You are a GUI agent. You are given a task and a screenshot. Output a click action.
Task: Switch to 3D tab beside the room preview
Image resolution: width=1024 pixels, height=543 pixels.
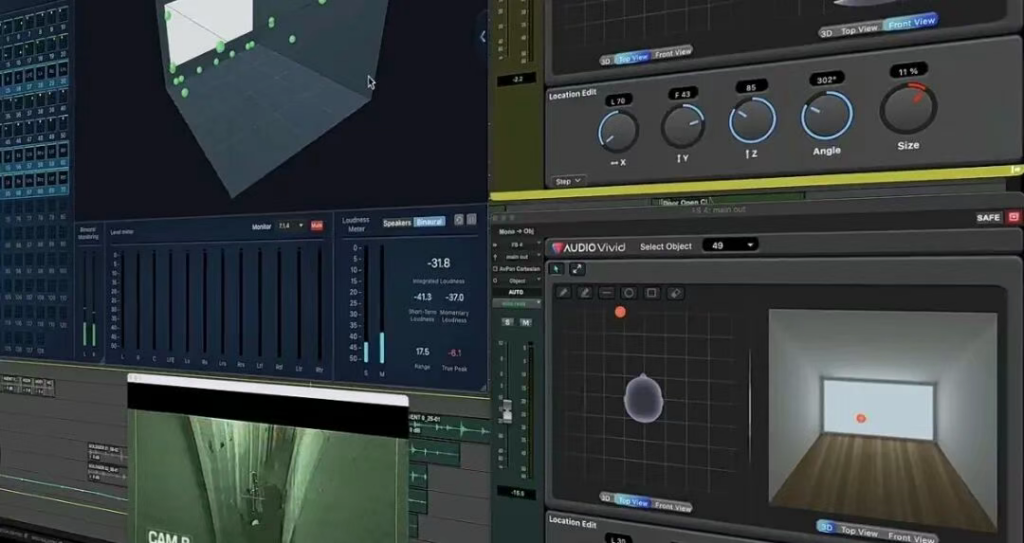826,528
